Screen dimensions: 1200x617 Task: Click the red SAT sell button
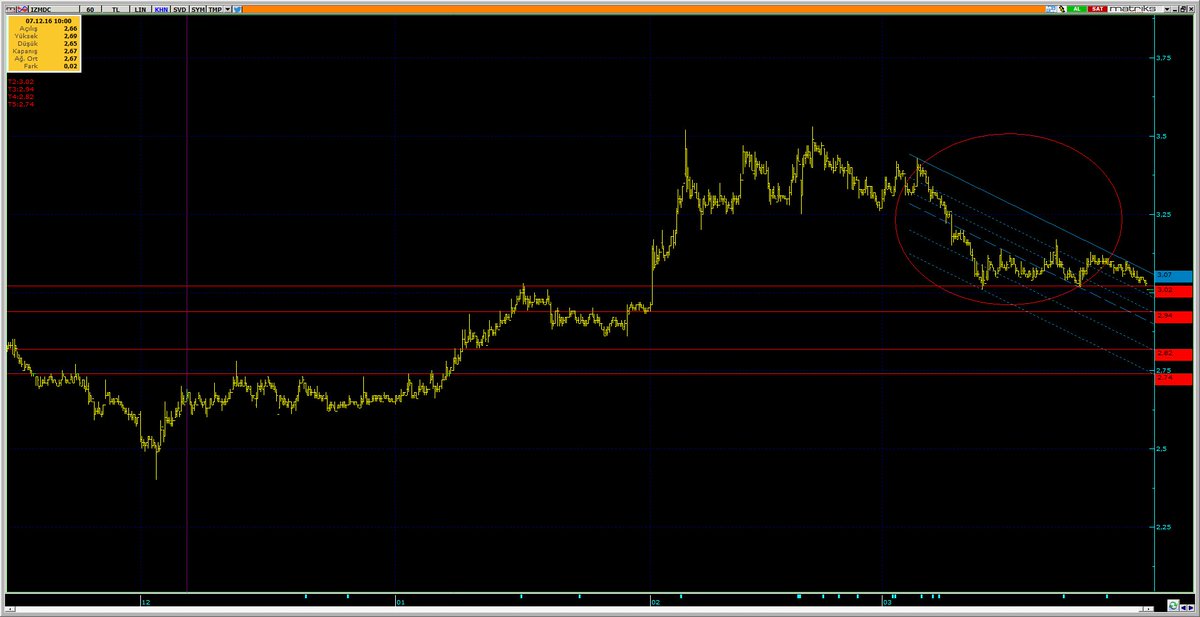coord(1097,9)
